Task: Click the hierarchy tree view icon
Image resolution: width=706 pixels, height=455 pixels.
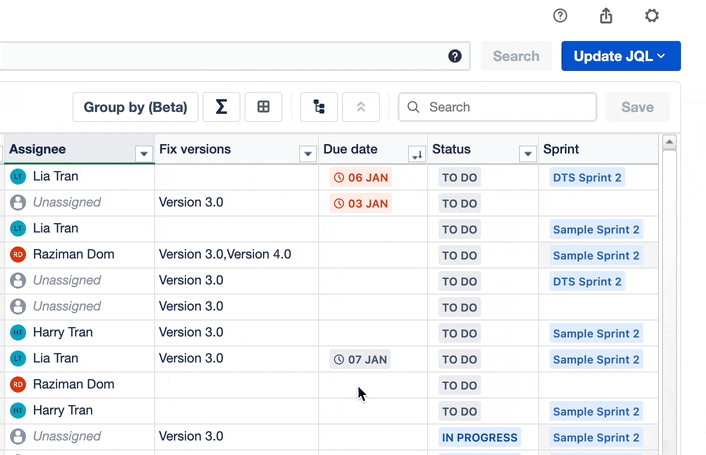Action: pyautogui.click(x=319, y=107)
